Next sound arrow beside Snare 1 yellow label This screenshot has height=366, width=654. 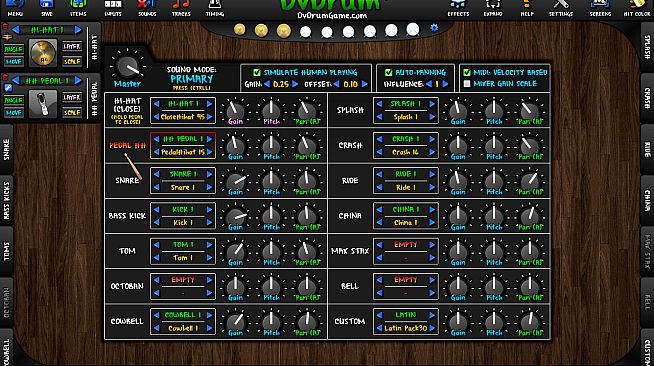[209, 188]
